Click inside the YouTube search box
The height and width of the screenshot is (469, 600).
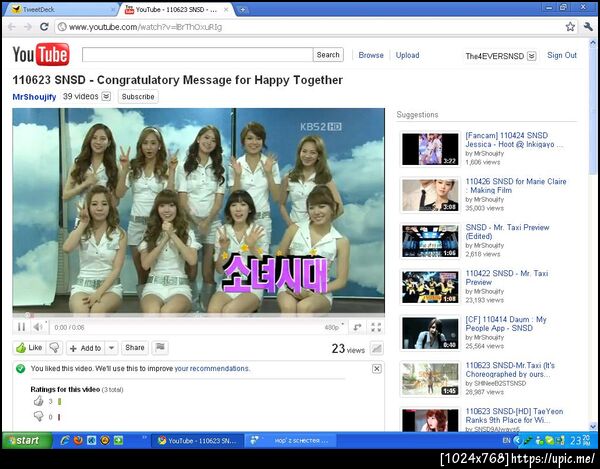197,55
